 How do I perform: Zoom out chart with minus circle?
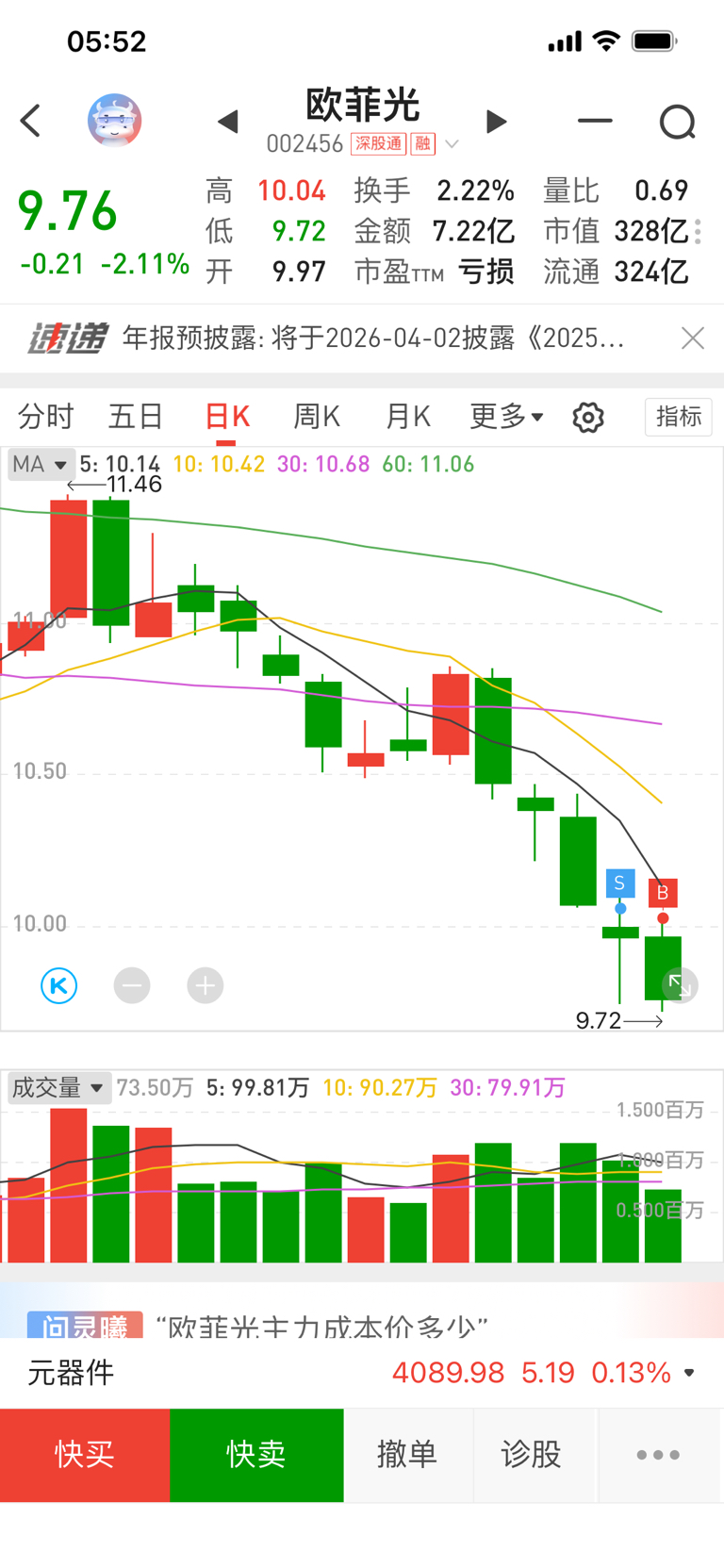coord(132,986)
